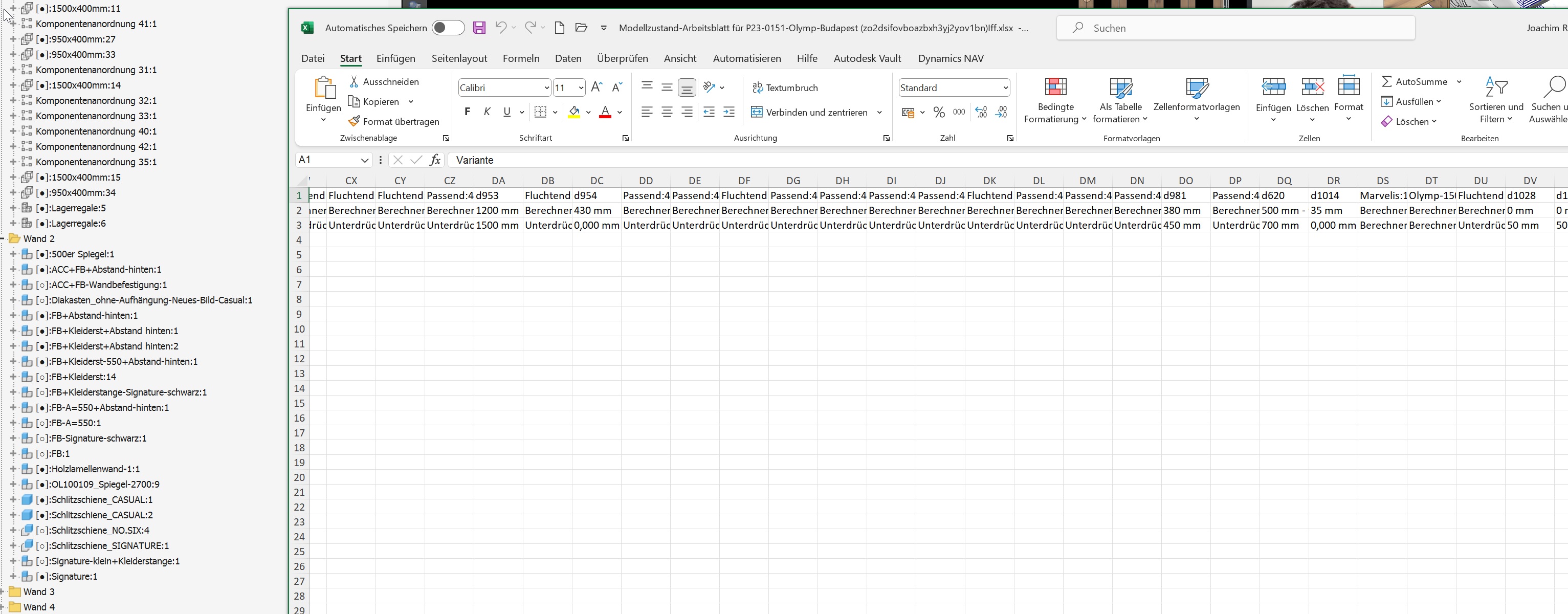Apply italic with the K icon

pos(487,112)
